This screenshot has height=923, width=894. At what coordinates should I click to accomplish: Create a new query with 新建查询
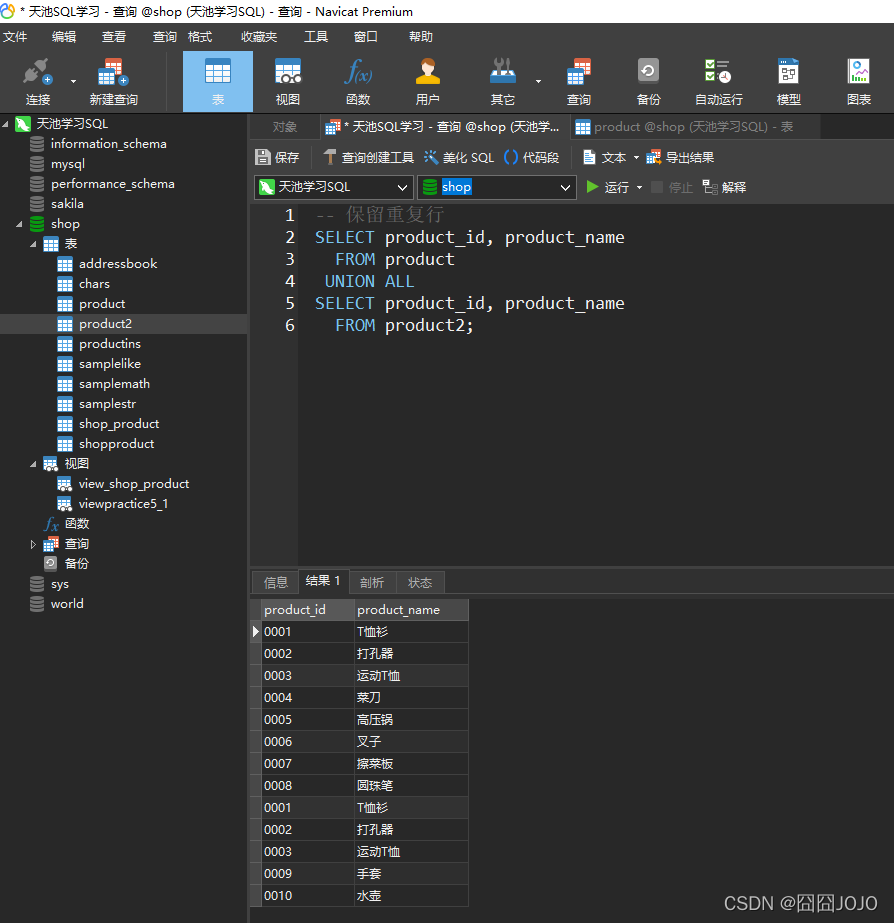coord(114,81)
